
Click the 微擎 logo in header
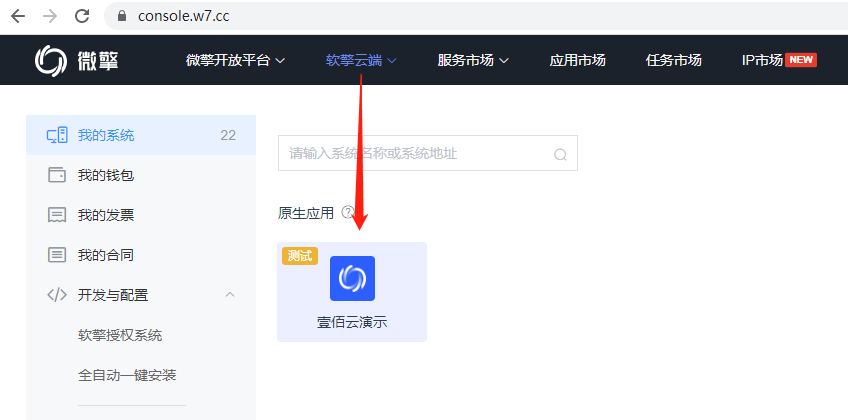click(x=76, y=61)
